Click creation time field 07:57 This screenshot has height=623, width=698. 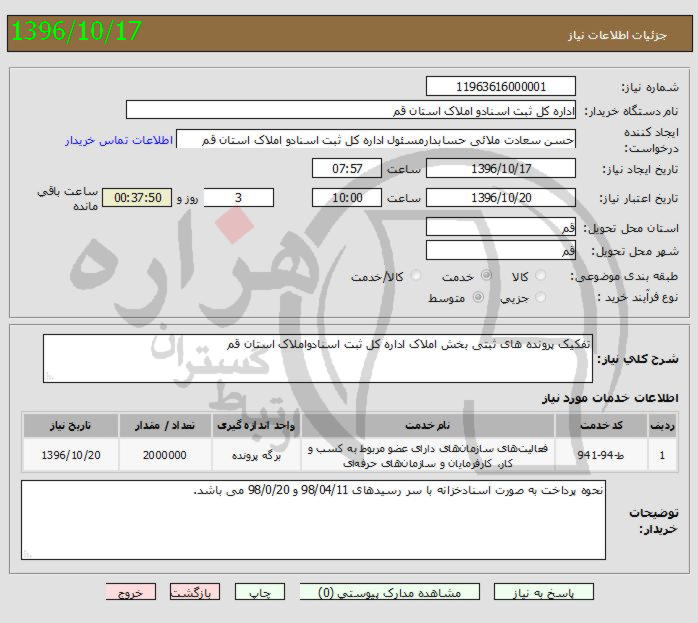pos(347,168)
